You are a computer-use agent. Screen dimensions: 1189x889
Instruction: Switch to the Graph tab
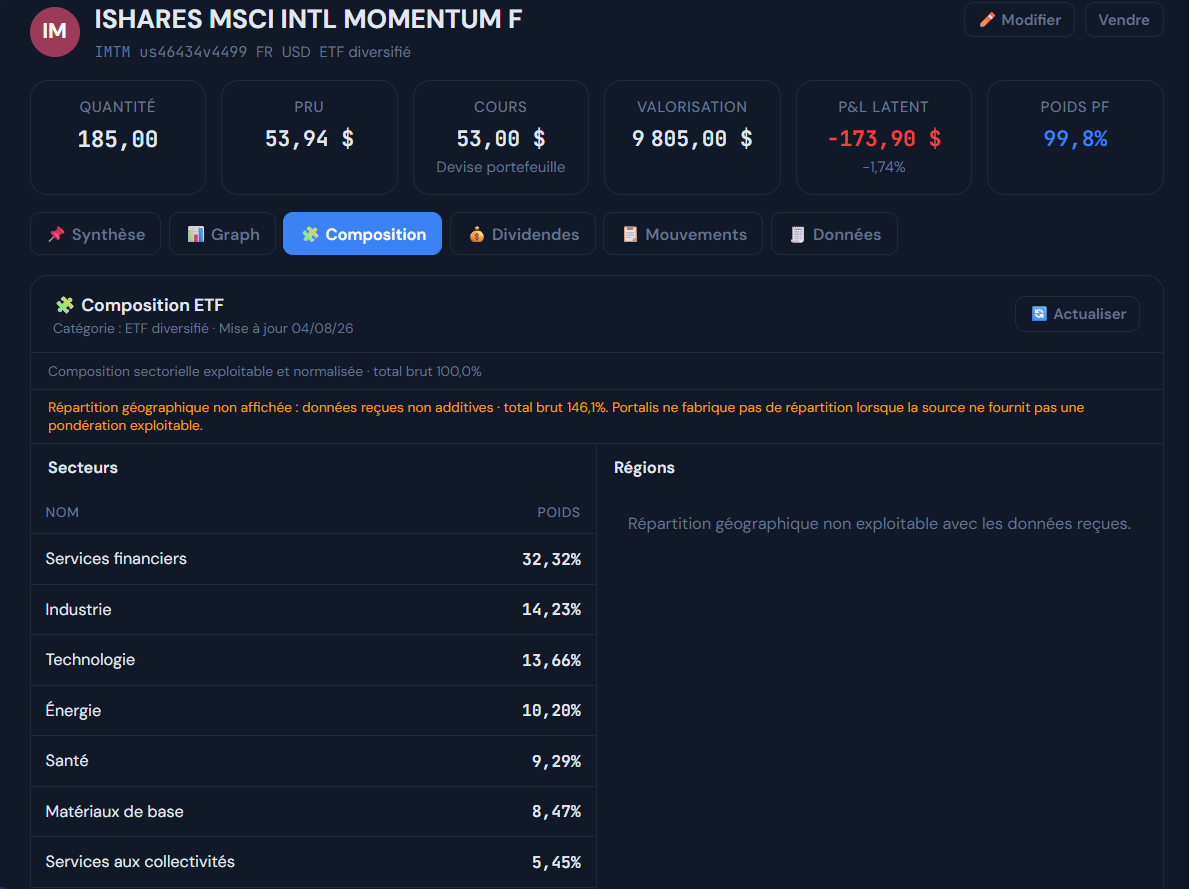(223, 234)
